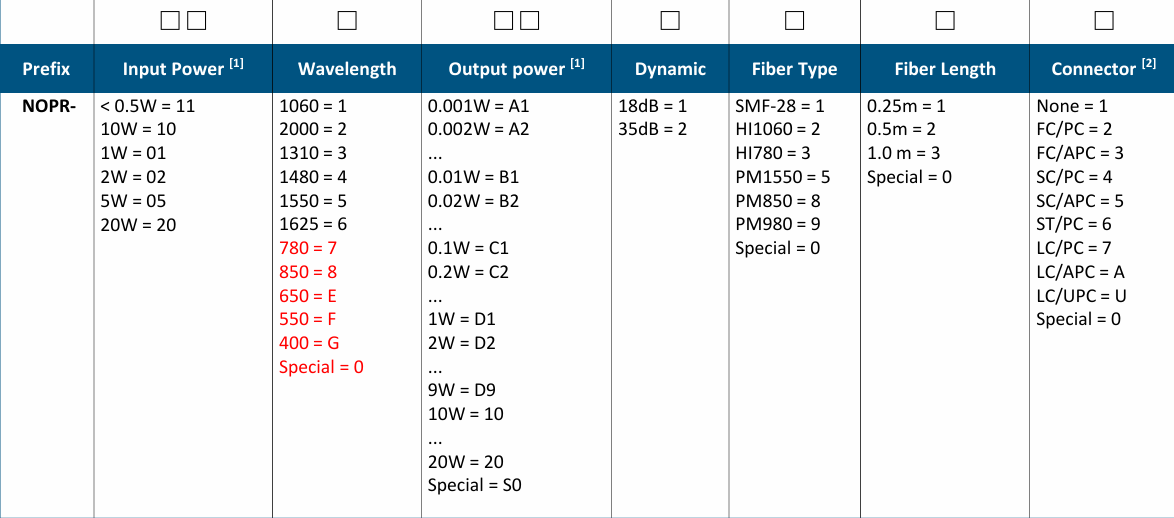
Task: Check the first box above Input Power
Action: pos(171,20)
